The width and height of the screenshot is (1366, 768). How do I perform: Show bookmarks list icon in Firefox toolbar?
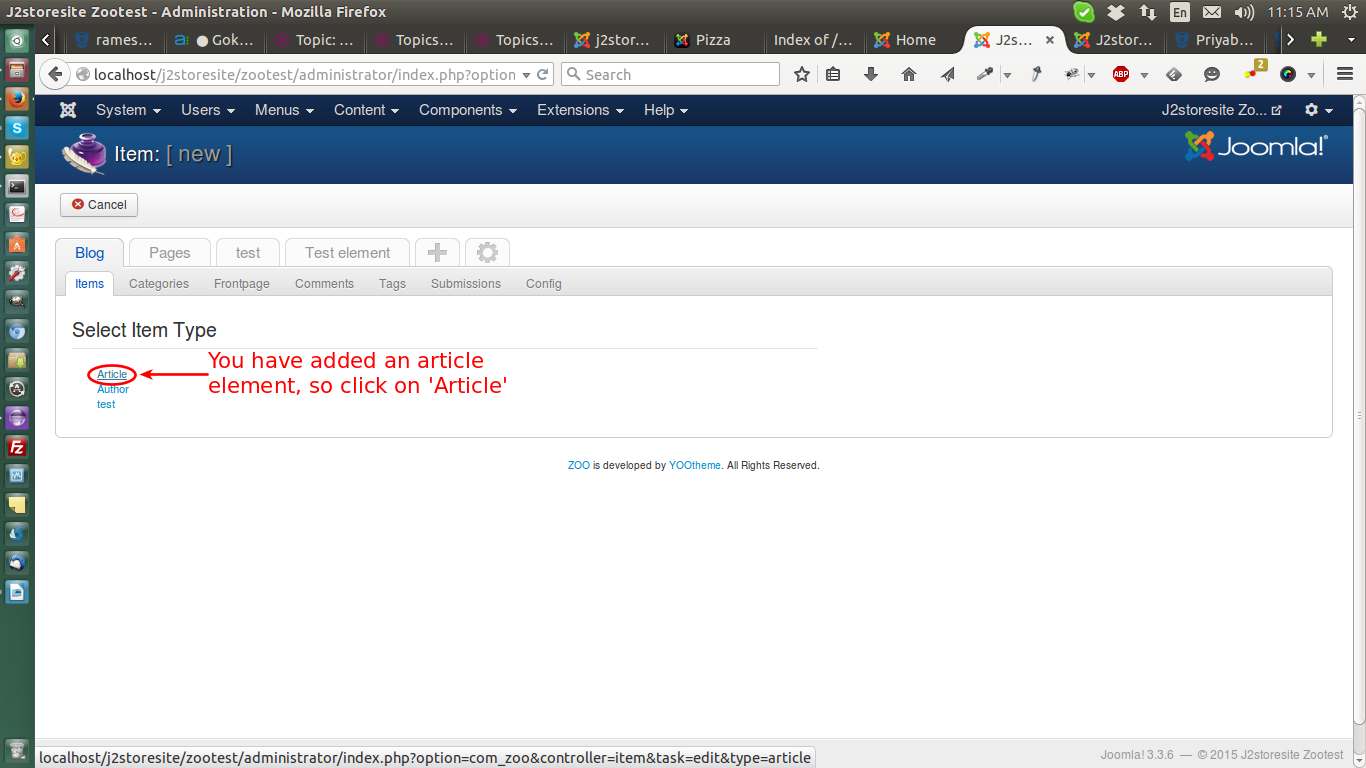click(x=833, y=74)
